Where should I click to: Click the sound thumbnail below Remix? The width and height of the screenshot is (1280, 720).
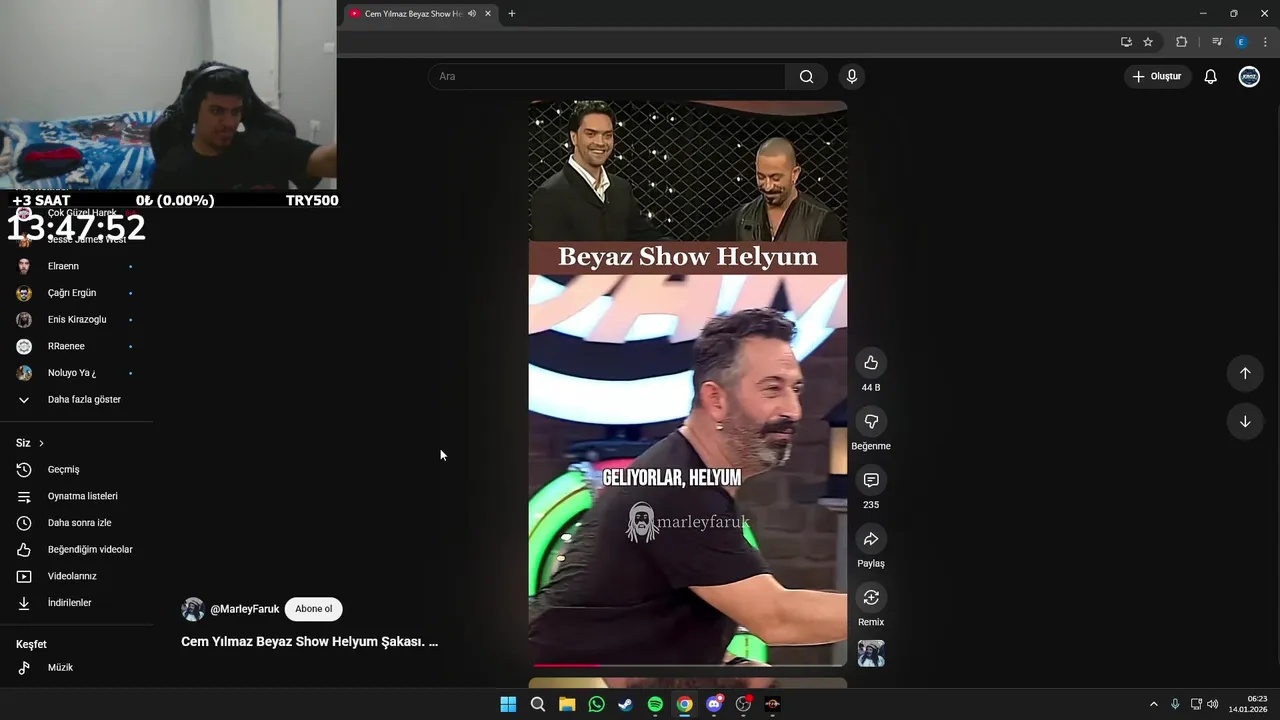click(871, 654)
